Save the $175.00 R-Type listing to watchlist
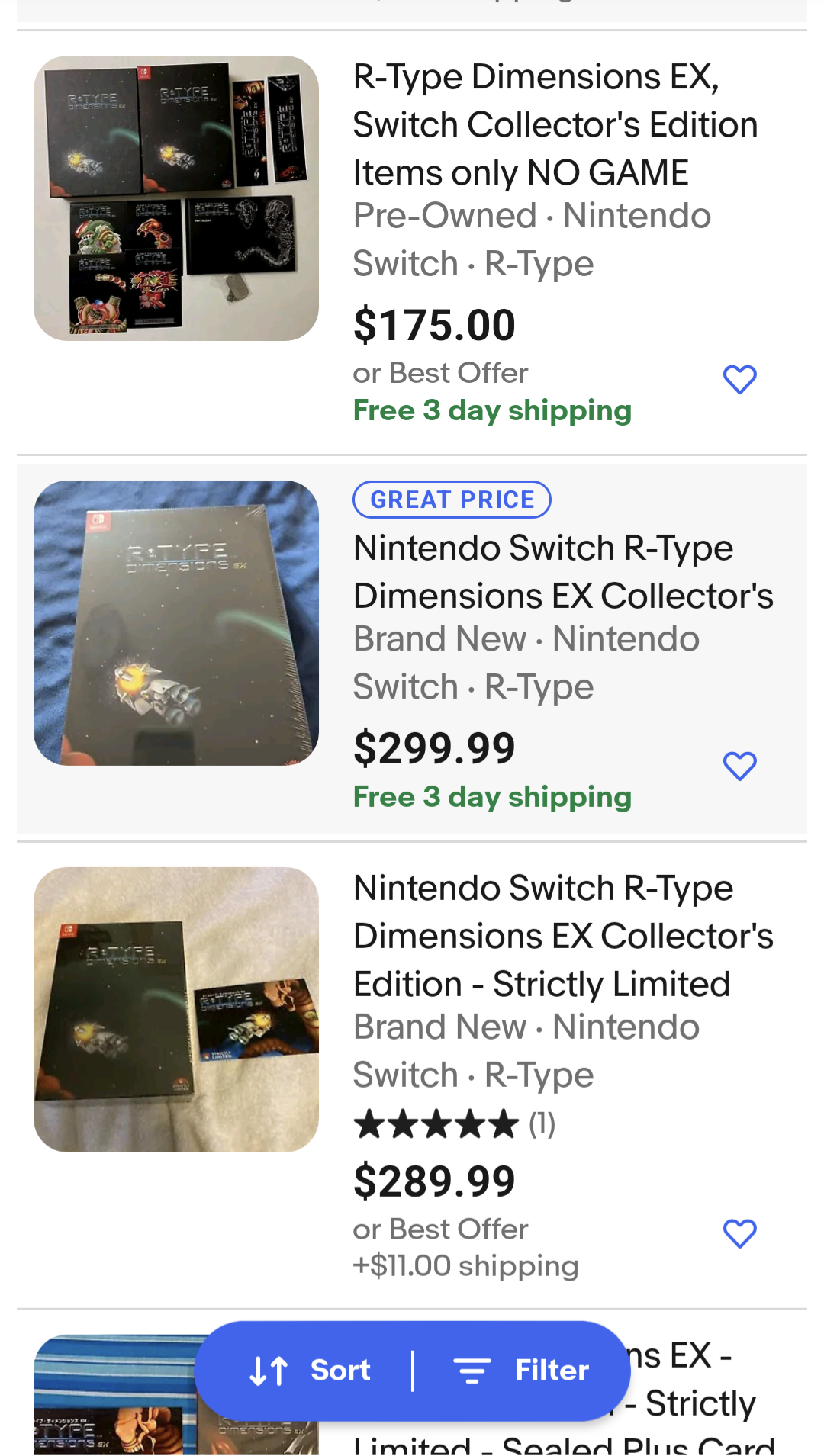Screen dimensions: 824x1456 [739, 379]
